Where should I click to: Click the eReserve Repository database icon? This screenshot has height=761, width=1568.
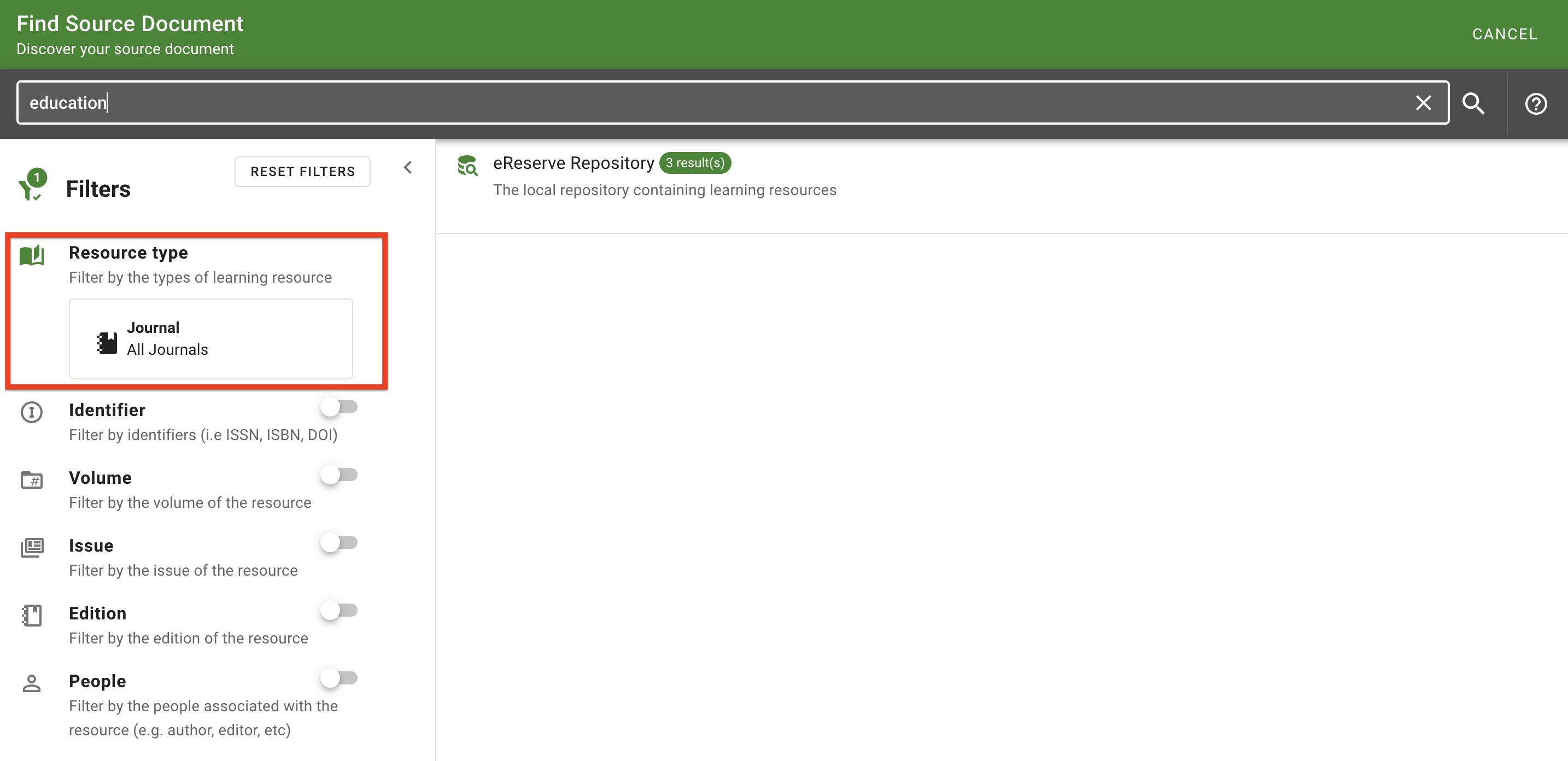tap(467, 166)
